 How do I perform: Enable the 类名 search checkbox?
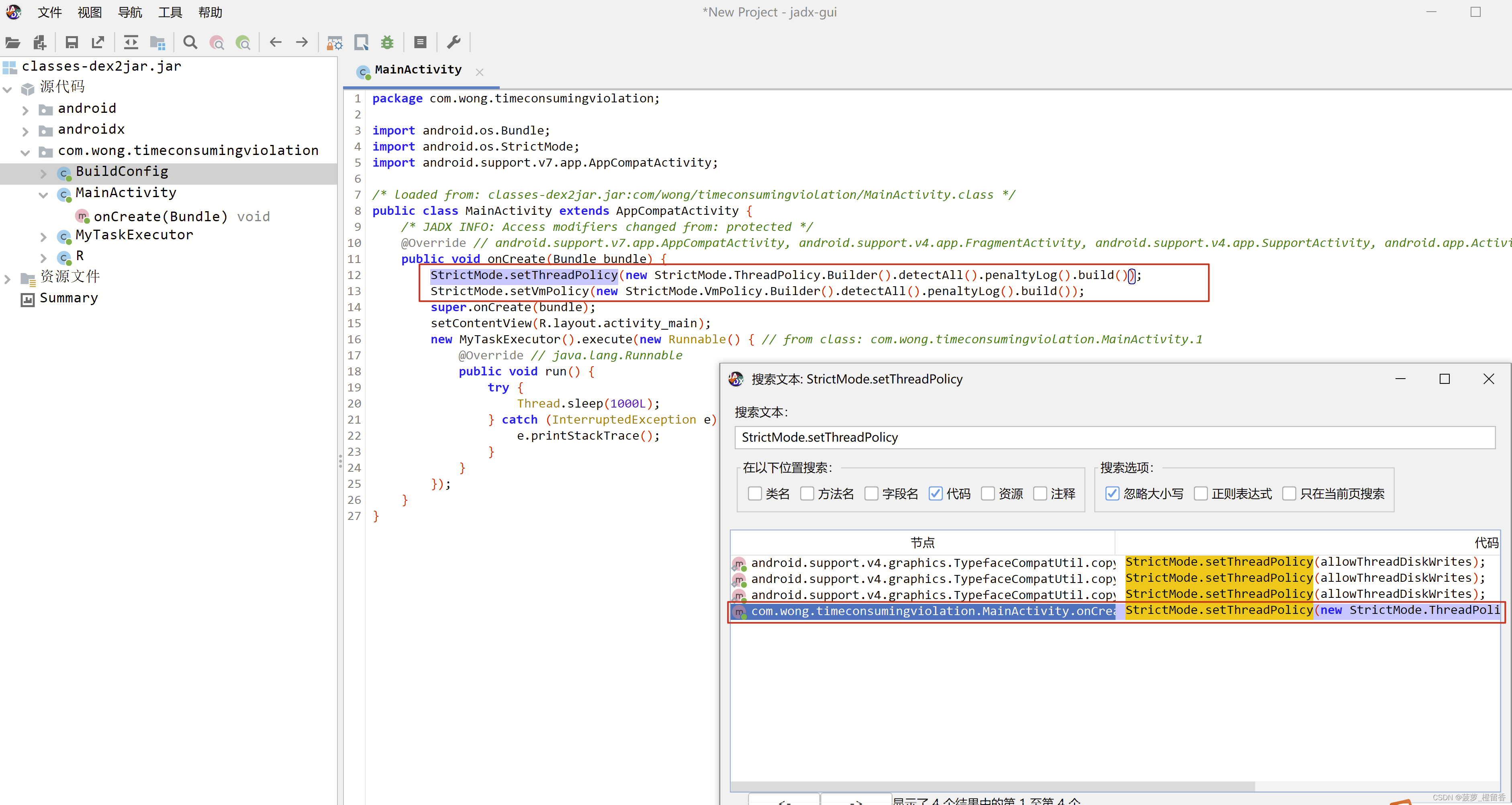coord(754,493)
